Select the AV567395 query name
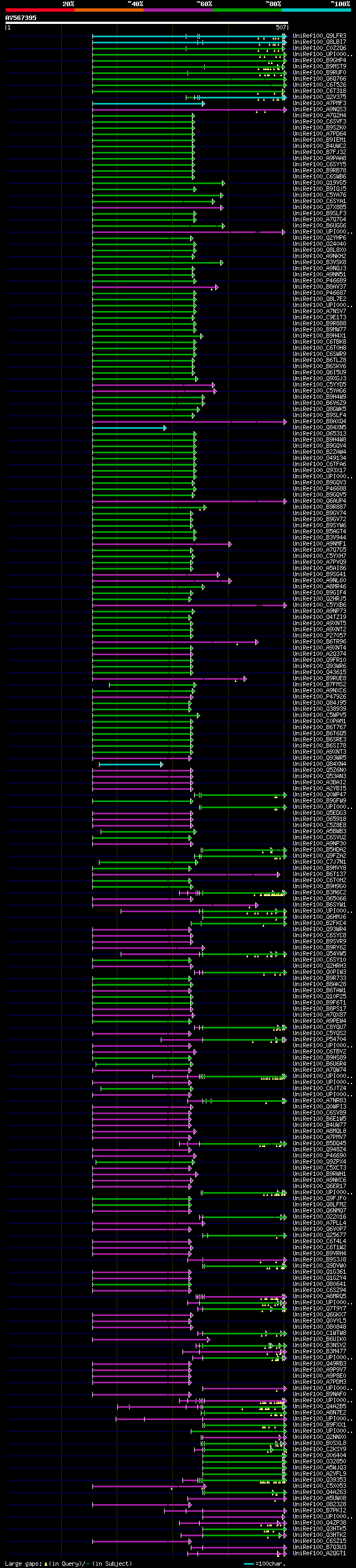 point(21,18)
